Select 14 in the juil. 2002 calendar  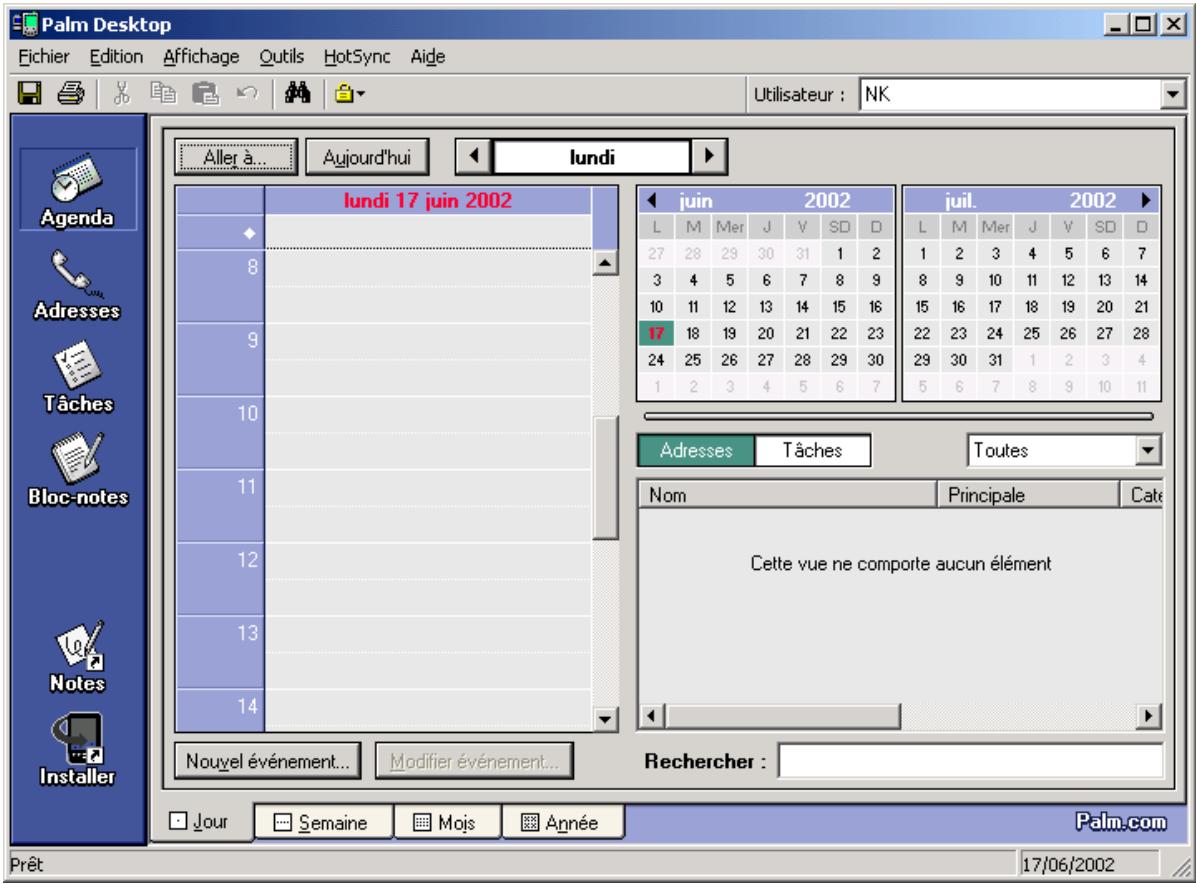(x=1141, y=280)
